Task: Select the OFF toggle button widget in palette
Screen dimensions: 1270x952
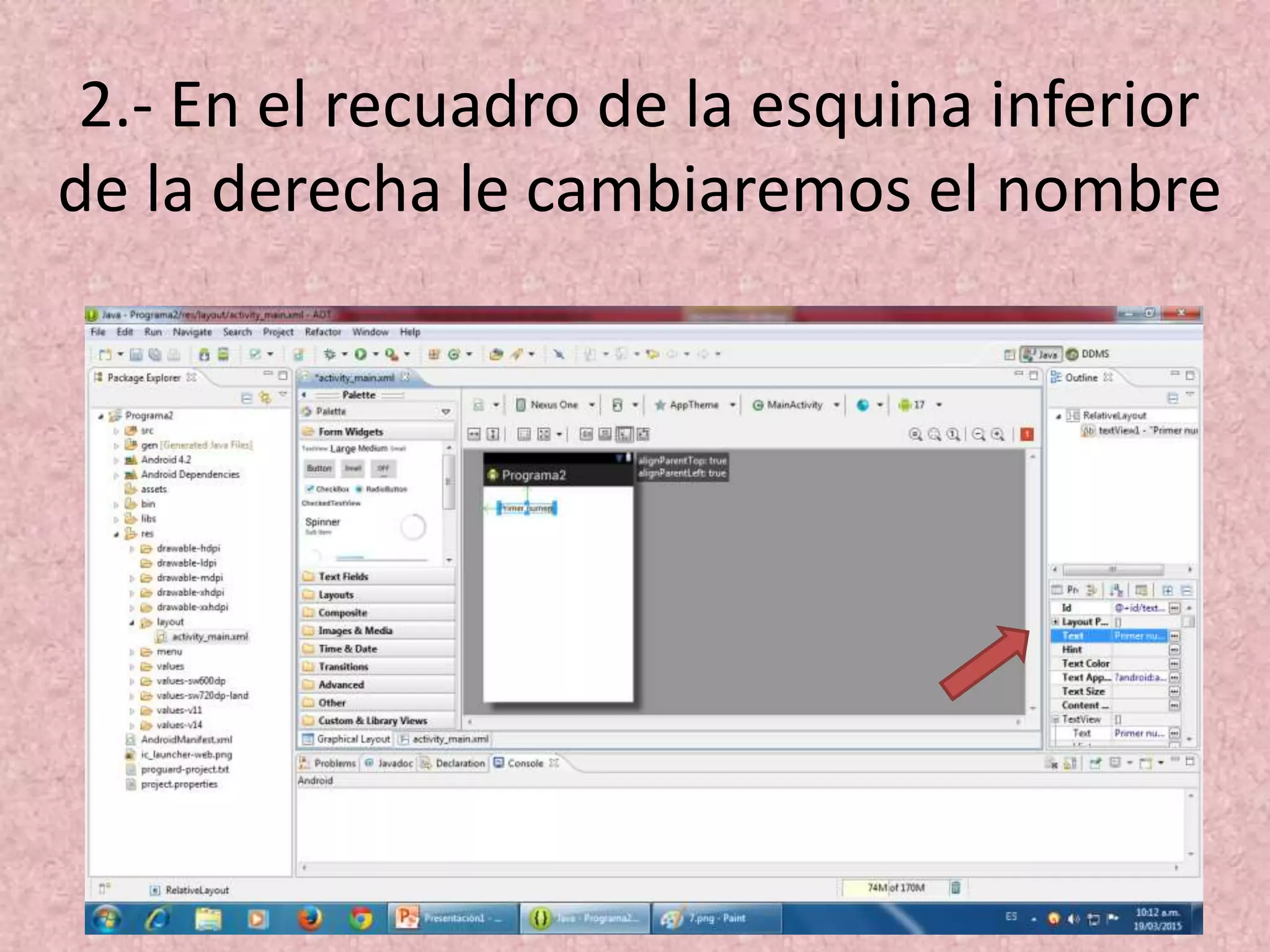Action: 383,469
